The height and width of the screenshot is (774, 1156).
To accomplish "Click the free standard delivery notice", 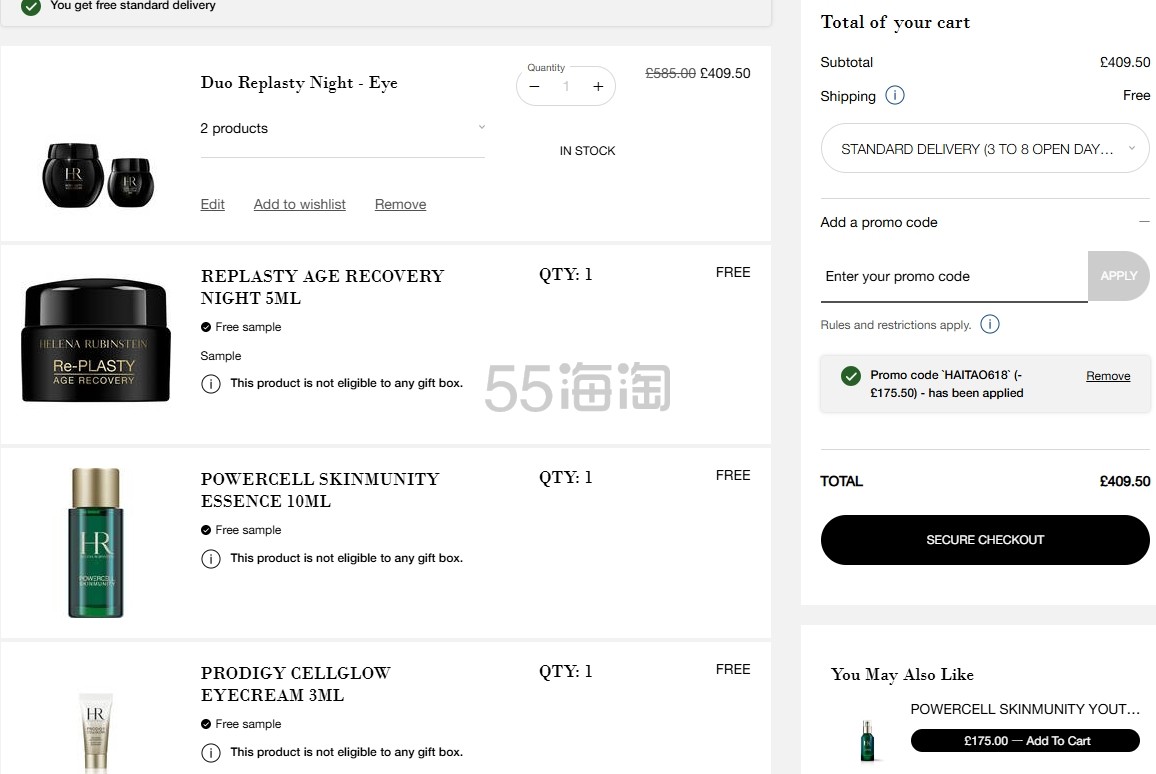I will click(x=133, y=6).
